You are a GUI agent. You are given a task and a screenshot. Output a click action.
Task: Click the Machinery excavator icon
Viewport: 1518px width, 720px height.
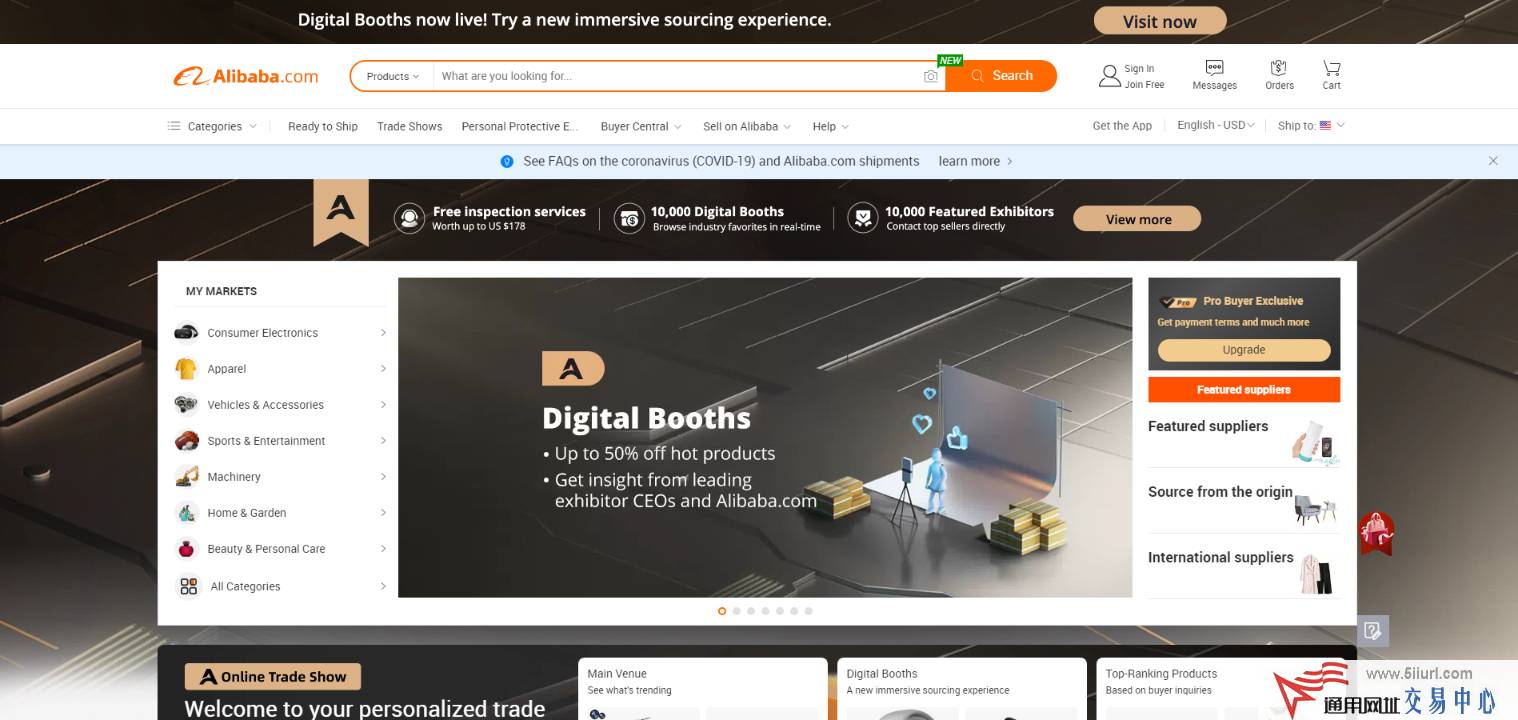click(x=187, y=476)
